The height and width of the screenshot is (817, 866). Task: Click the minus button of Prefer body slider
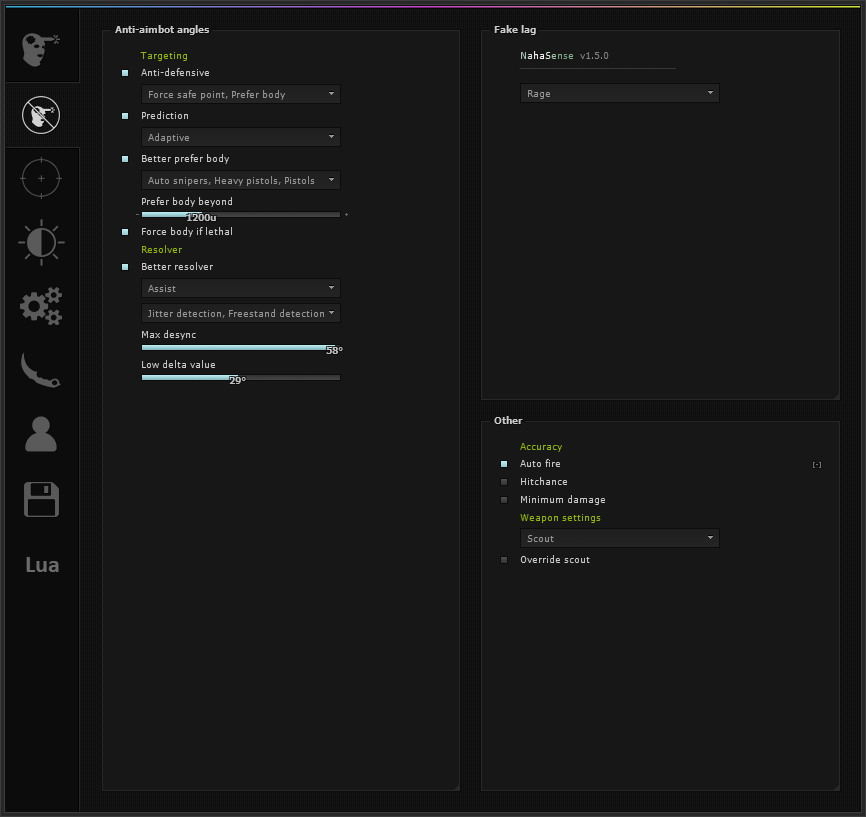tap(137, 214)
